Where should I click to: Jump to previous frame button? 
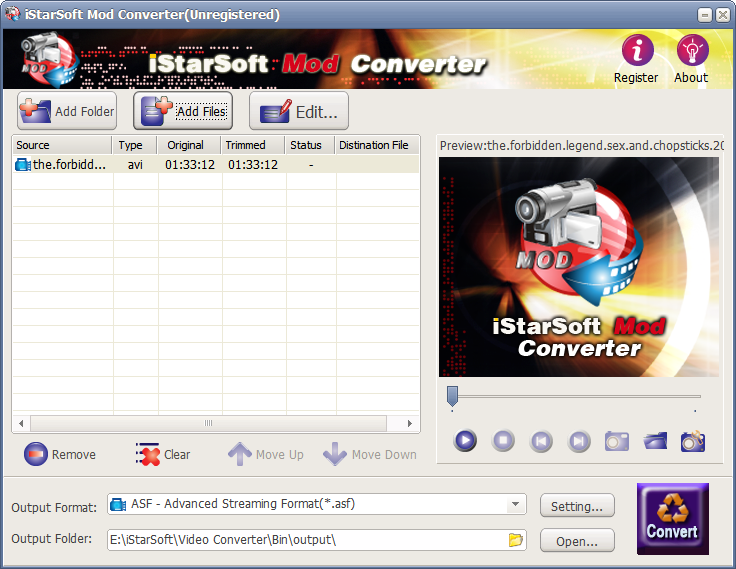(541, 441)
